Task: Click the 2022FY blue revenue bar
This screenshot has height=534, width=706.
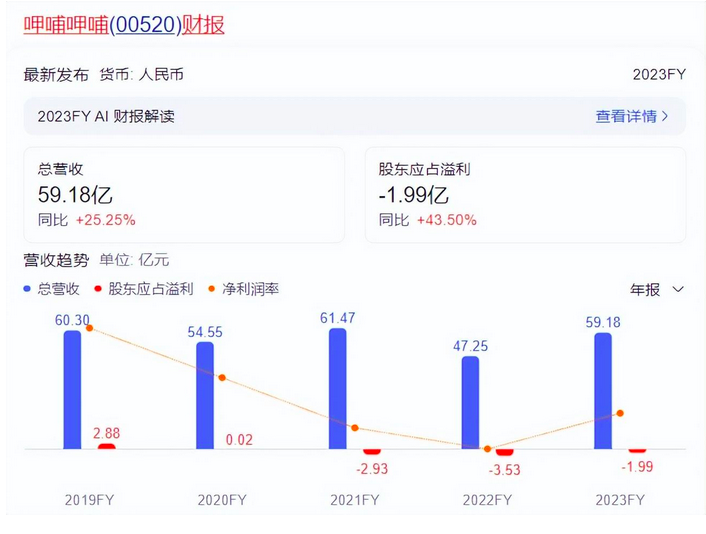Action: (470, 403)
